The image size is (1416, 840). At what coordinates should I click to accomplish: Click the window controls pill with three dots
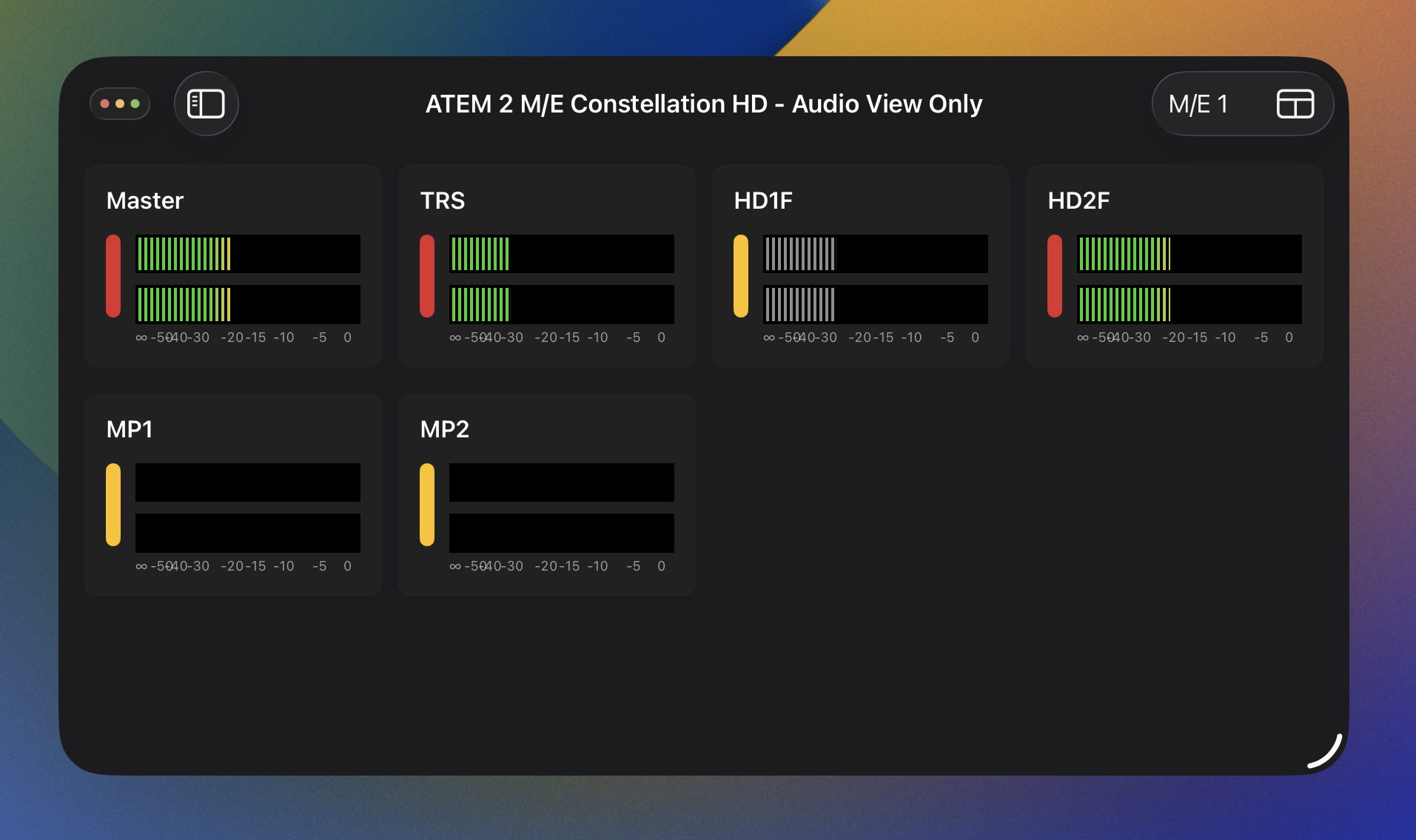click(120, 104)
